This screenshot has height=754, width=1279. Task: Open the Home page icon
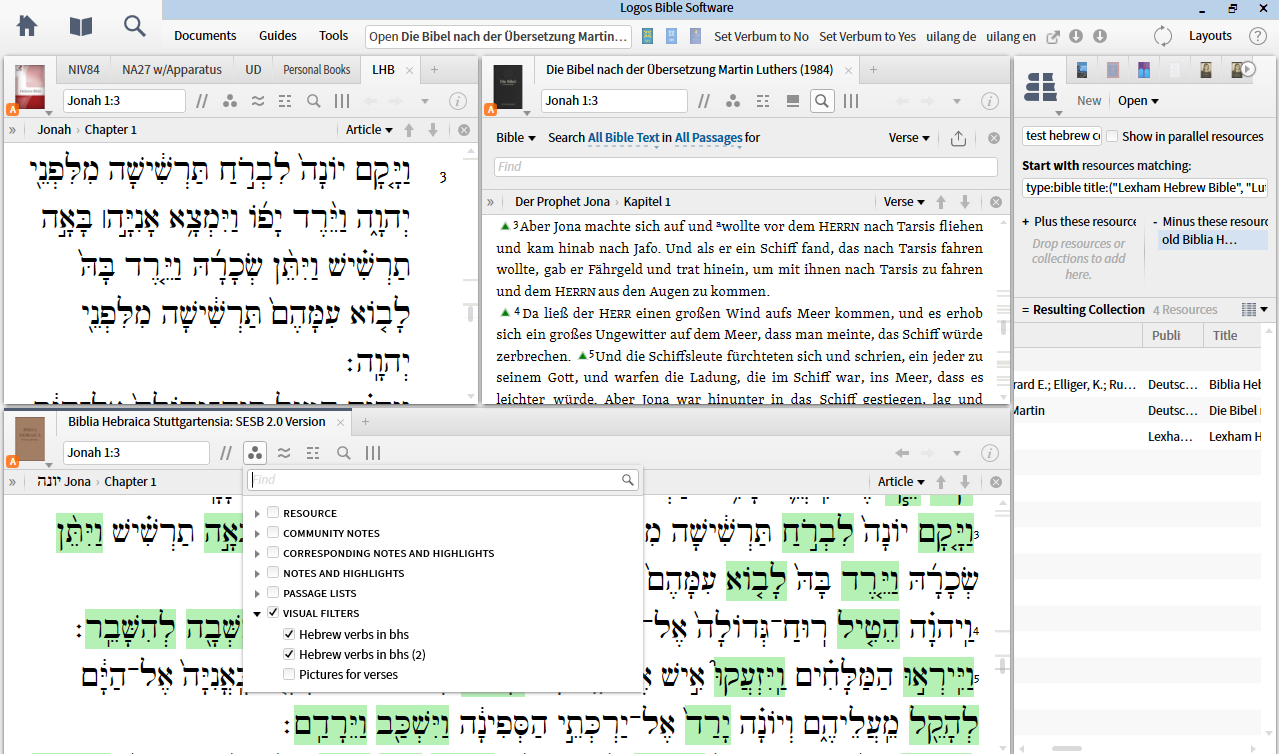point(27,26)
